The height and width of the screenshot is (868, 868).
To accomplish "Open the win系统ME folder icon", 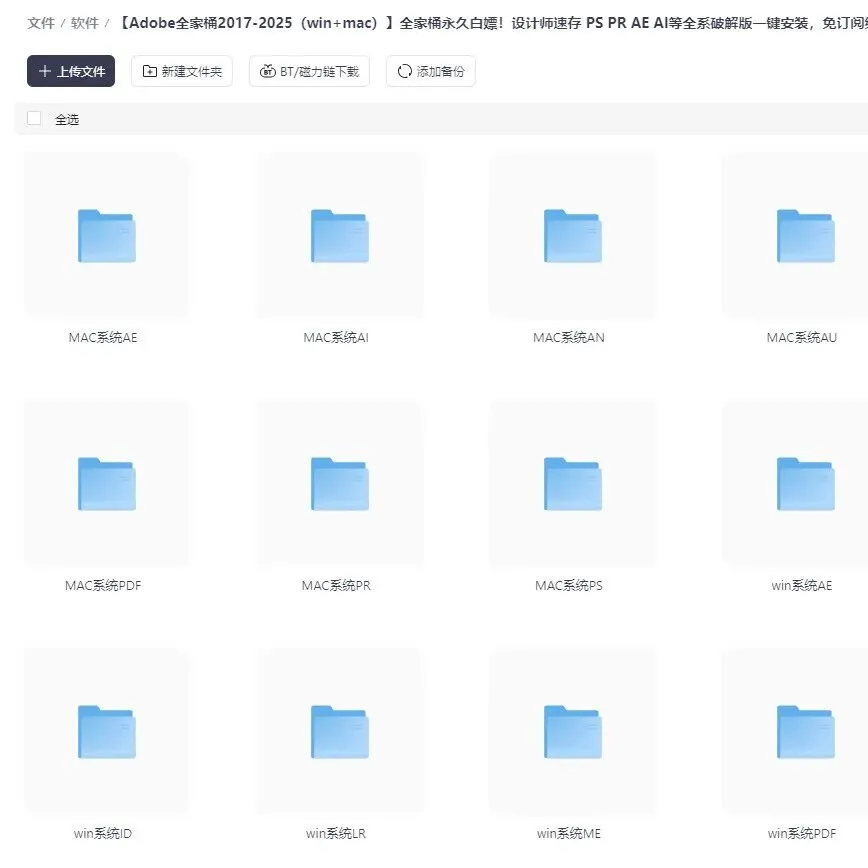I will 572,732.
